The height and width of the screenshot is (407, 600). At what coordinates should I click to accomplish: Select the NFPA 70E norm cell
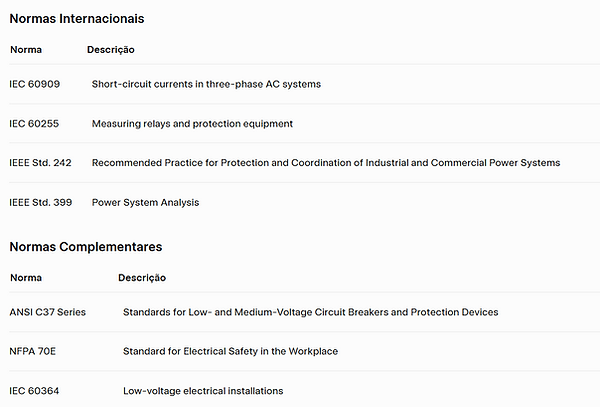pos(33,351)
